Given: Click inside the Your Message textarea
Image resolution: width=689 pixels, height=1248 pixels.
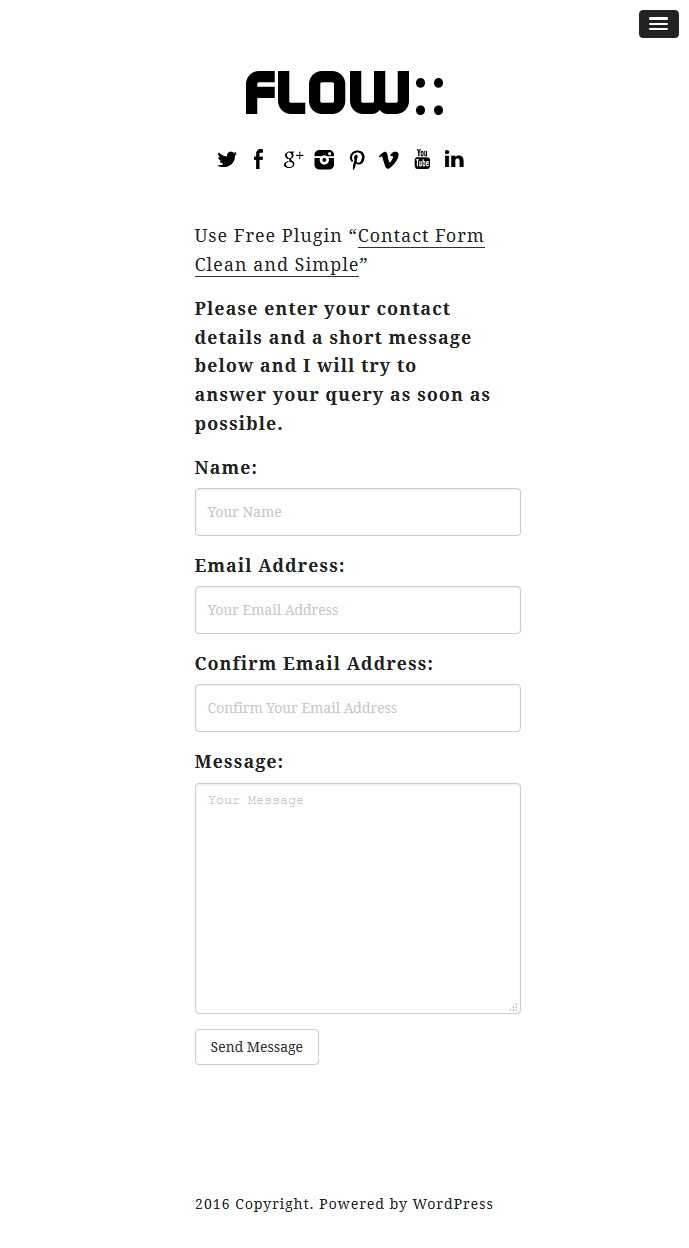Looking at the screenshot, I should coord(357,898).
